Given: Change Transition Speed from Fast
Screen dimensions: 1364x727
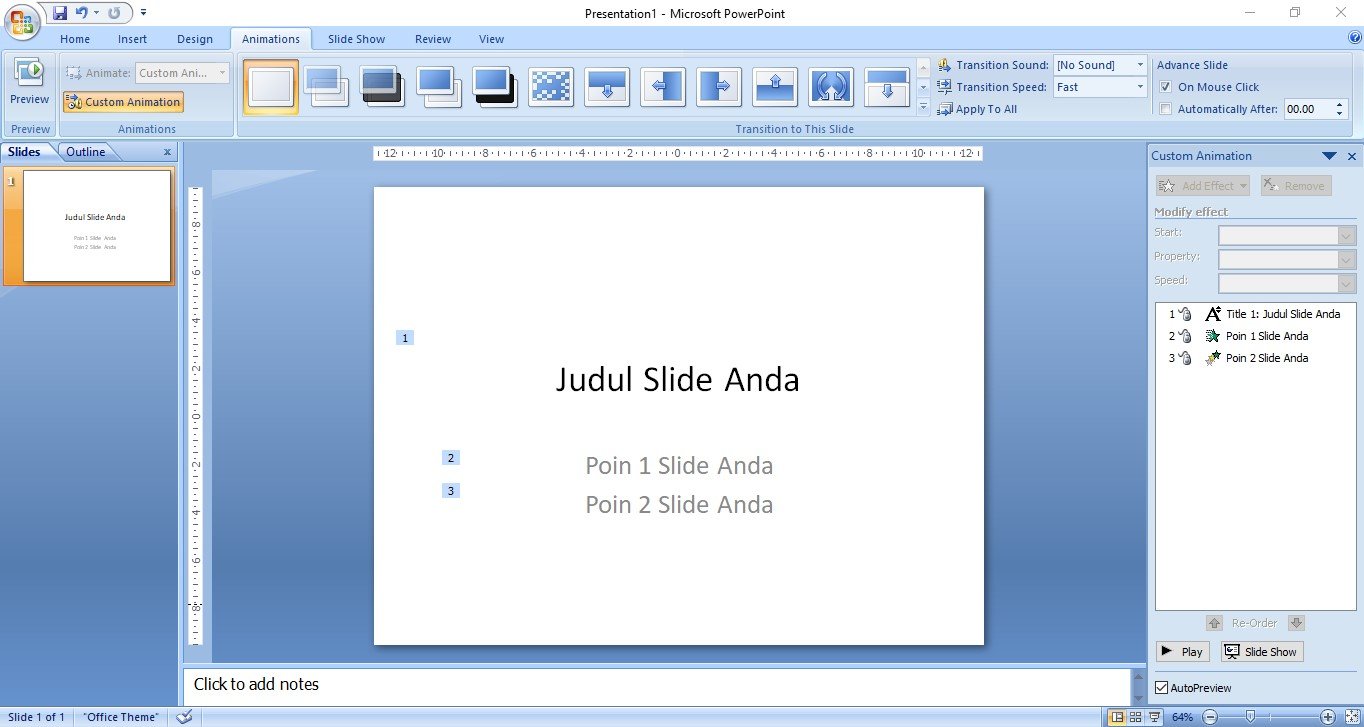Looking at the screenshot, I should click(1142, 86).
